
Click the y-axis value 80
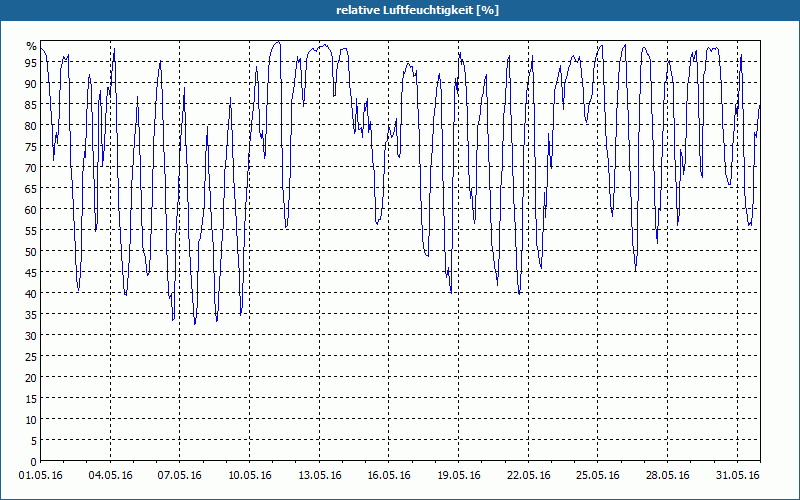(31, 126)
